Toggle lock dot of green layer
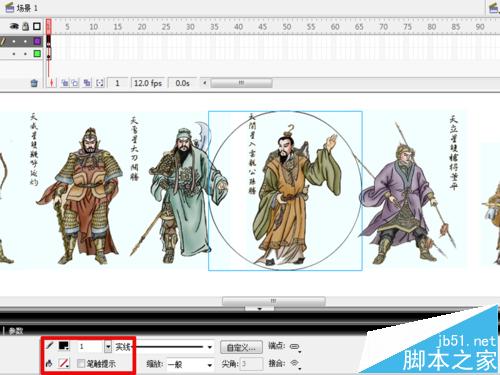The width and height of the screenshot is (500, 375). point(25,54)
